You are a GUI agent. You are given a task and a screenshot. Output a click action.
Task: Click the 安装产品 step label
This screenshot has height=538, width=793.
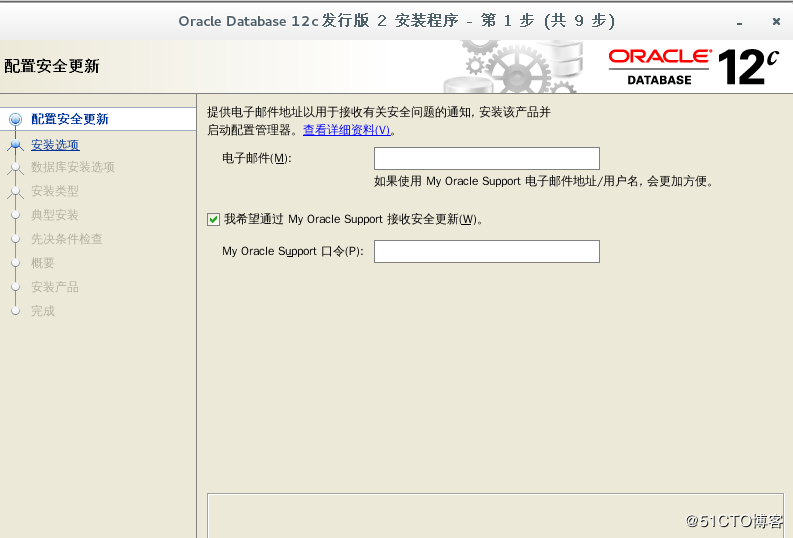coord(55,287)
